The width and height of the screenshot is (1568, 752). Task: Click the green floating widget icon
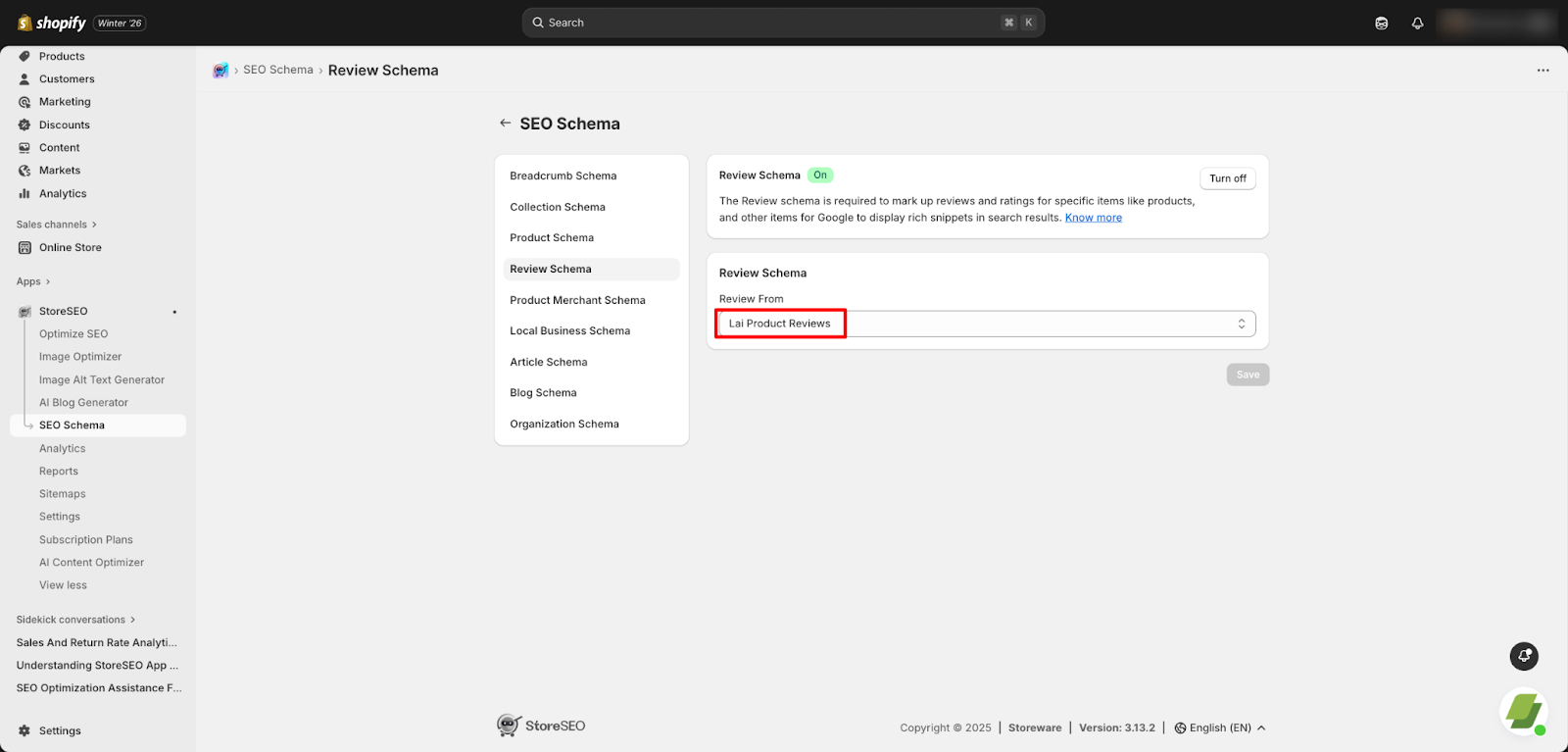(1524, 712)
